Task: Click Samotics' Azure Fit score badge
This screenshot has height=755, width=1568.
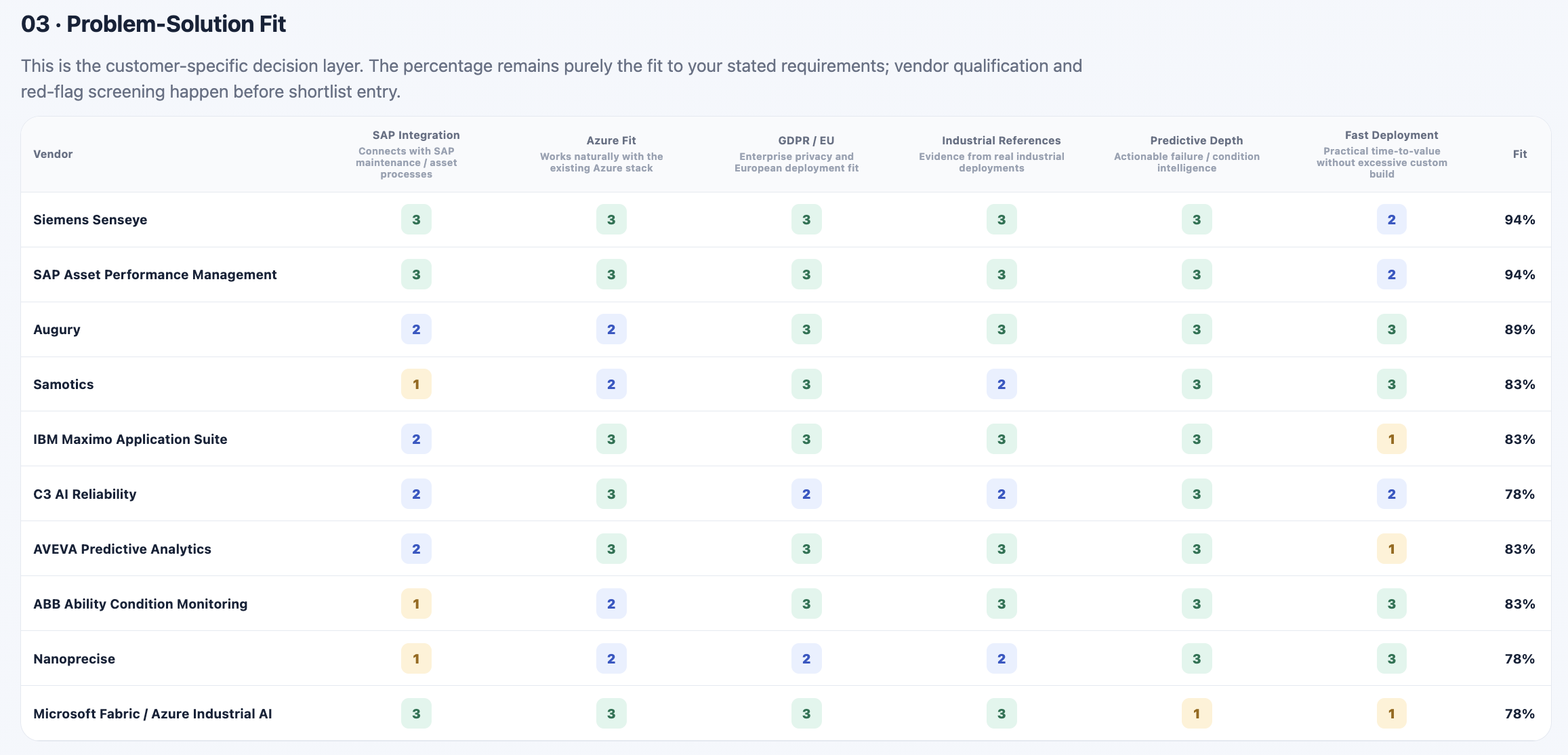Action: tap(611, 384)
